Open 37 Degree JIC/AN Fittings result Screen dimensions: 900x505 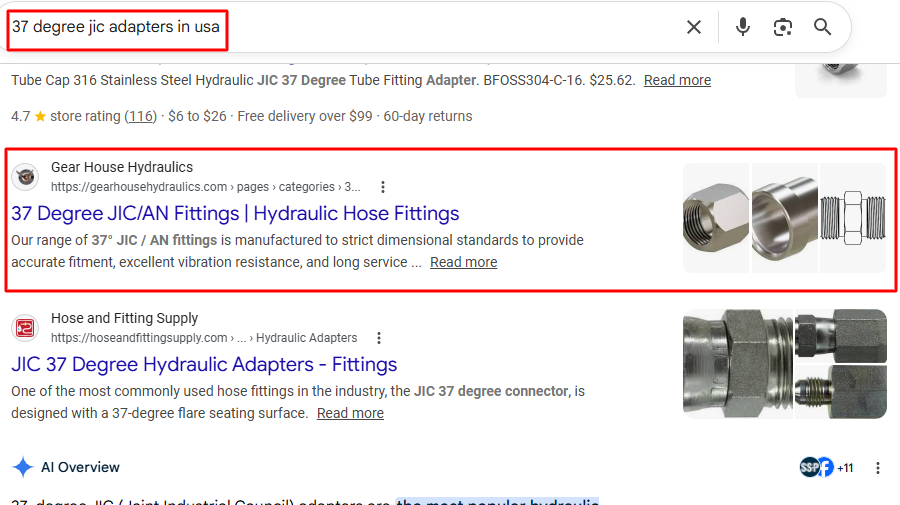coord(235,213)
